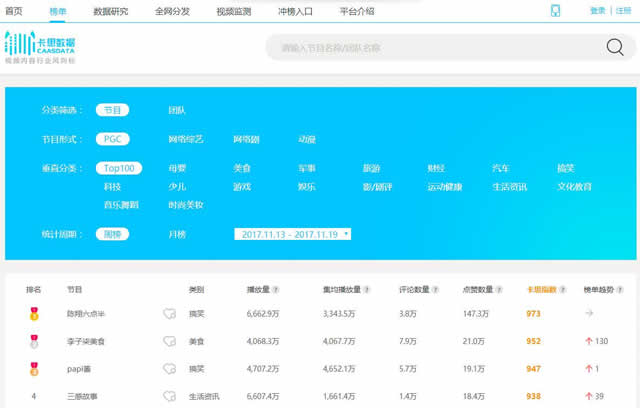The width and height of the screenshot is (640, 408).
Task: Open the 李子柒美食 program link
Action: coord(89,341)
